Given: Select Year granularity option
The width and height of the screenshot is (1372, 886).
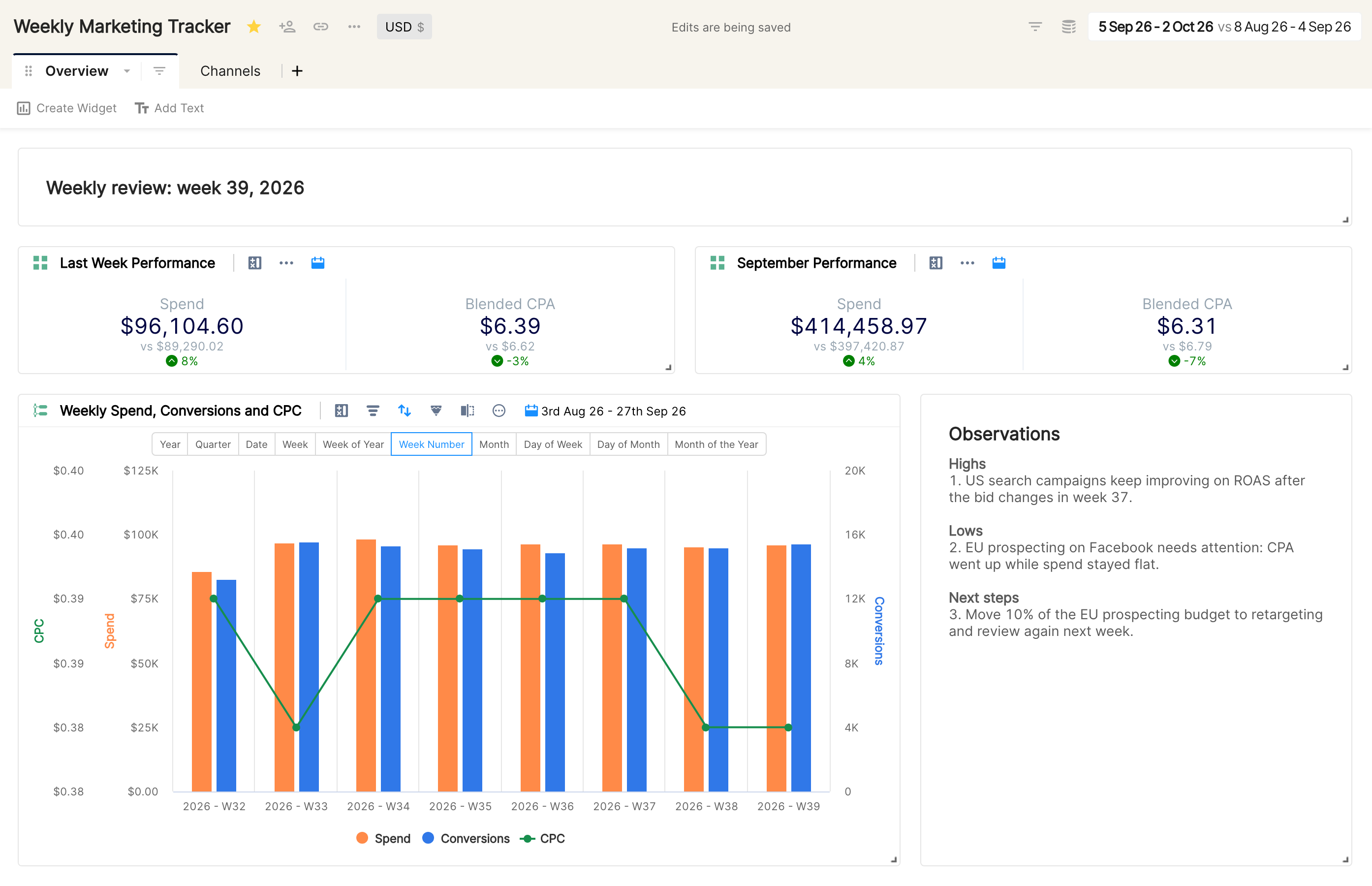Looking at the screenshot, I should click(x=170, y=444).
